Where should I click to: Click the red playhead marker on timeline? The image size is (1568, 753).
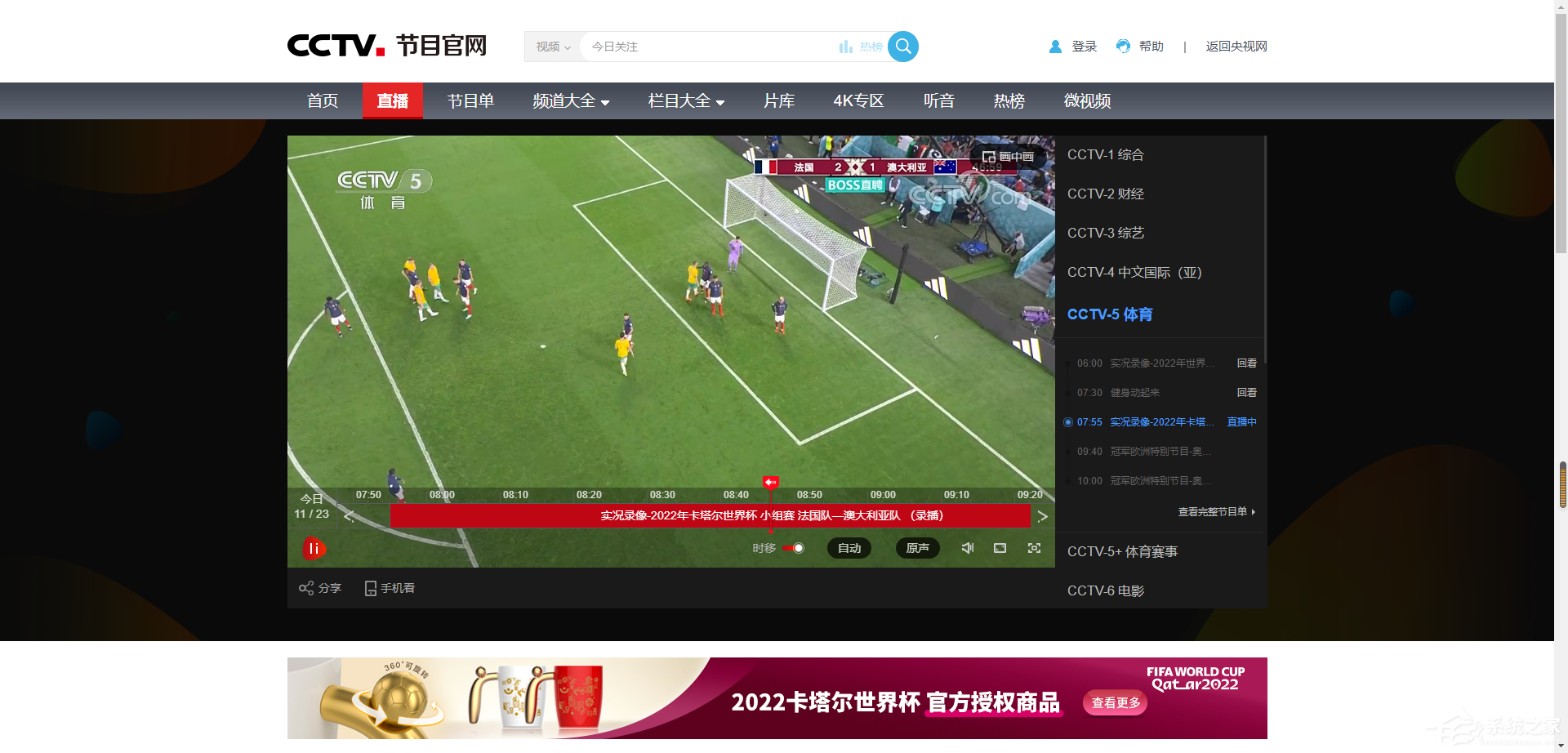point(770,482)
